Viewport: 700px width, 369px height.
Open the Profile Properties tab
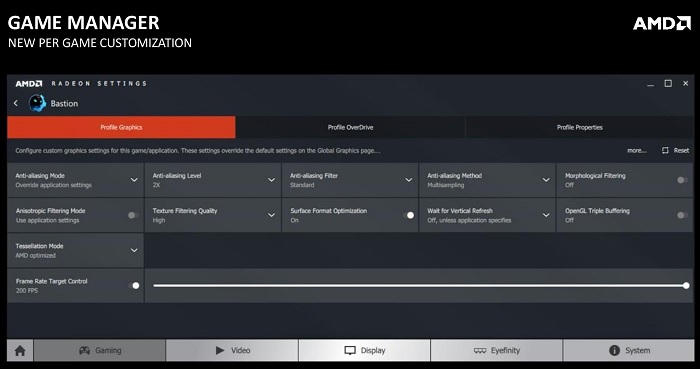(579, 127)
